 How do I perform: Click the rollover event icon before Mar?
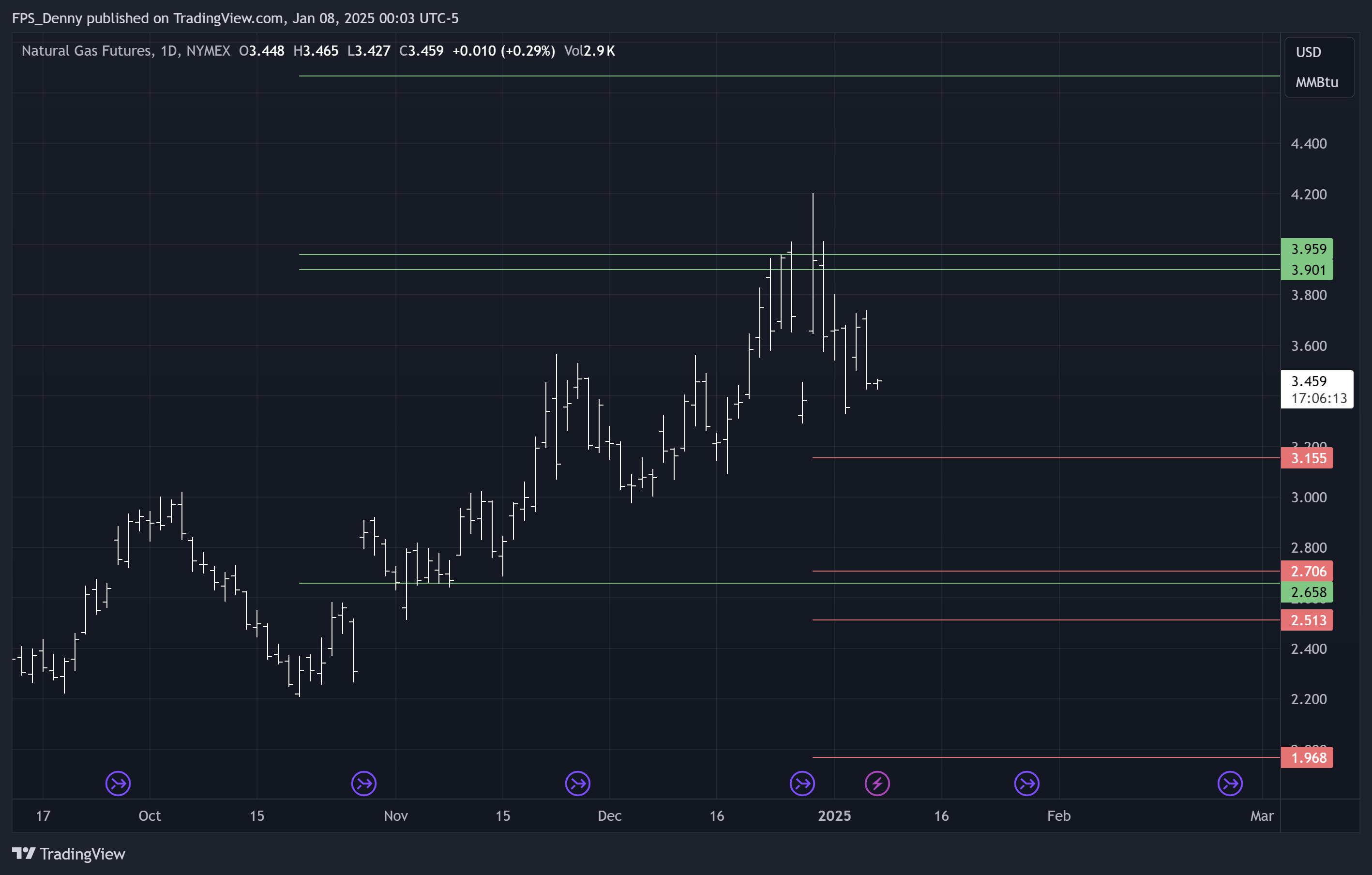(x=1230, y=784)
